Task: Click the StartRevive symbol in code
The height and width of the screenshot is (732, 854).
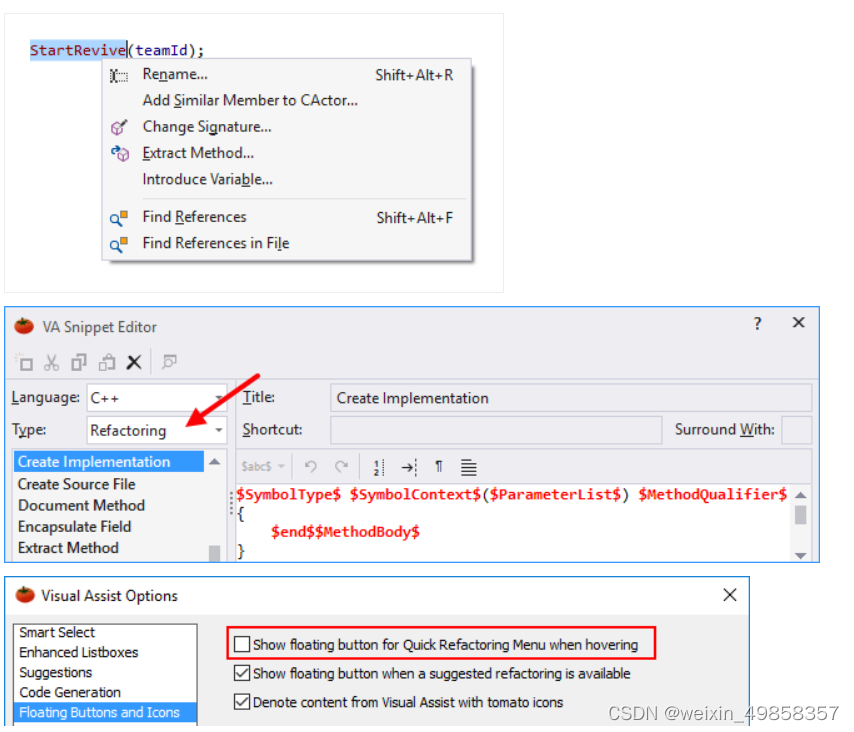Action: click(x=78, y=50)
